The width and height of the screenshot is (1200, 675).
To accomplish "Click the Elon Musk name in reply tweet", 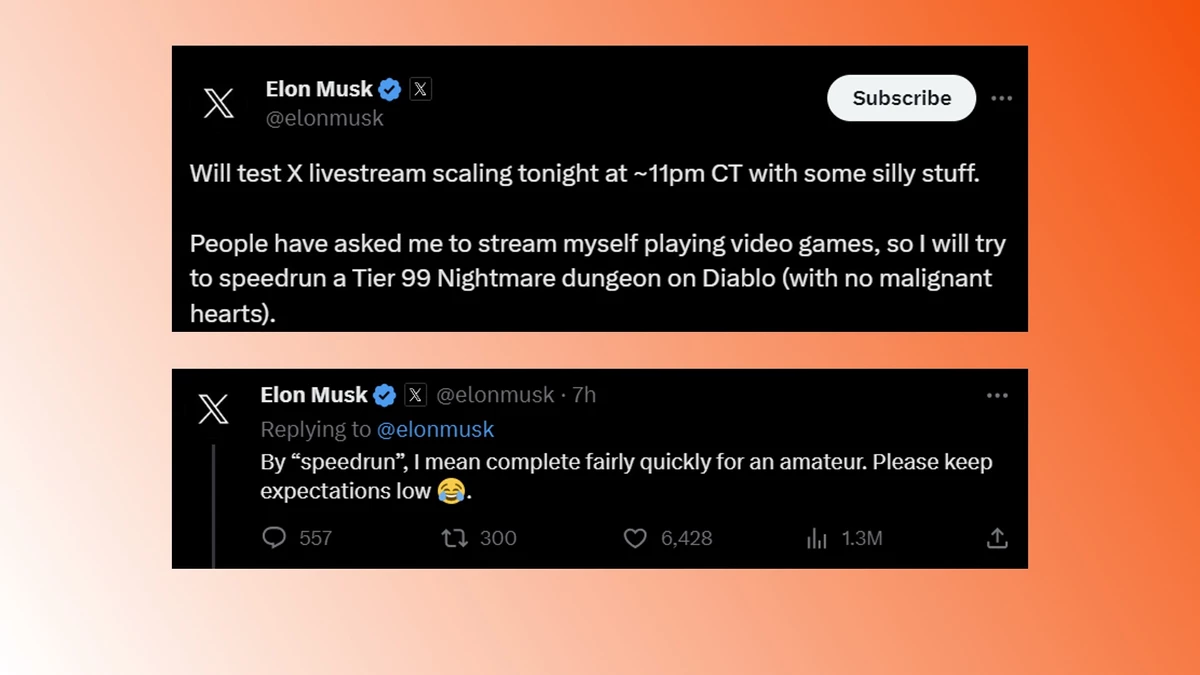I will pos(314,395).
